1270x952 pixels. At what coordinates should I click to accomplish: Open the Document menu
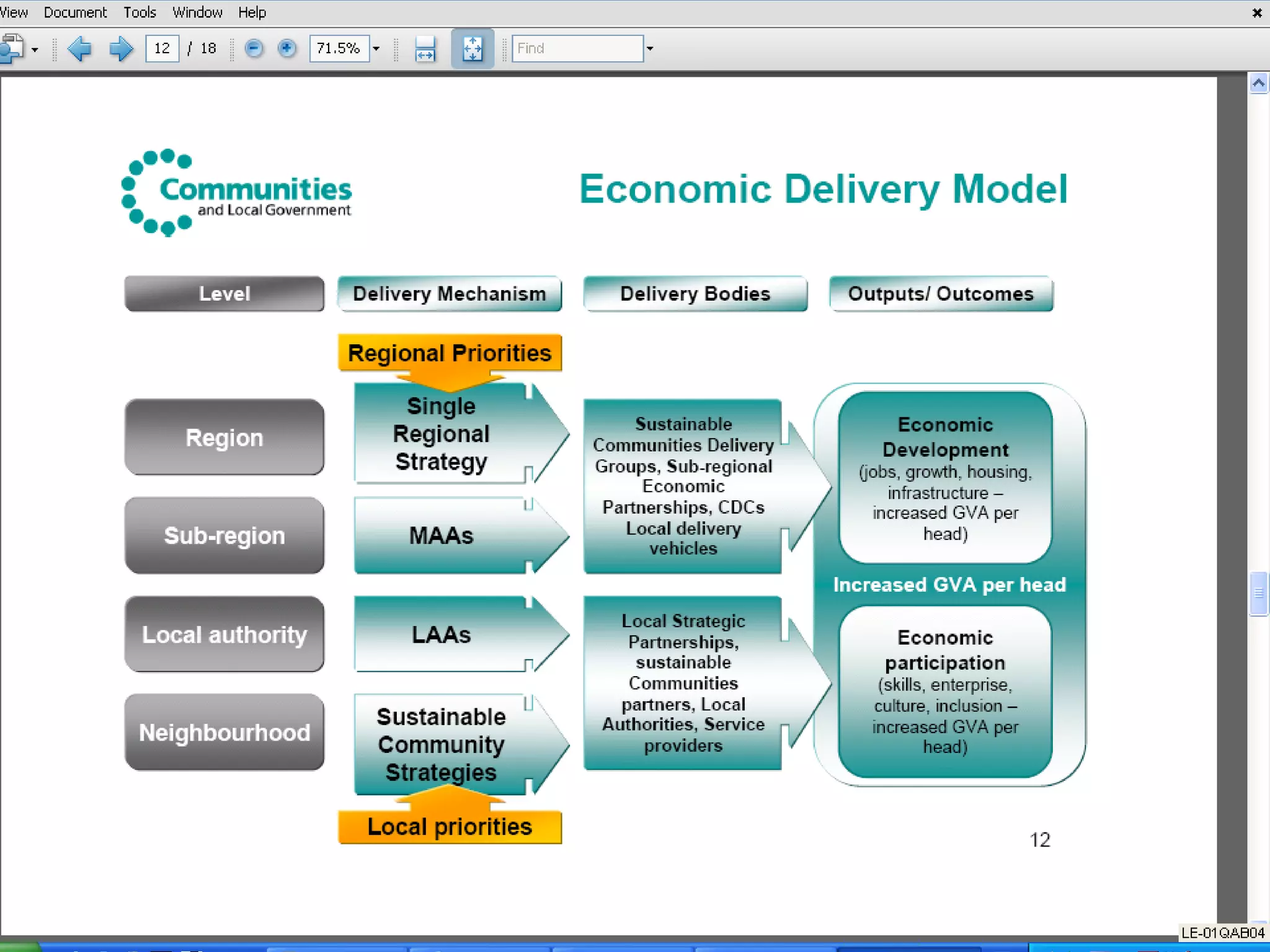(75, 12)
